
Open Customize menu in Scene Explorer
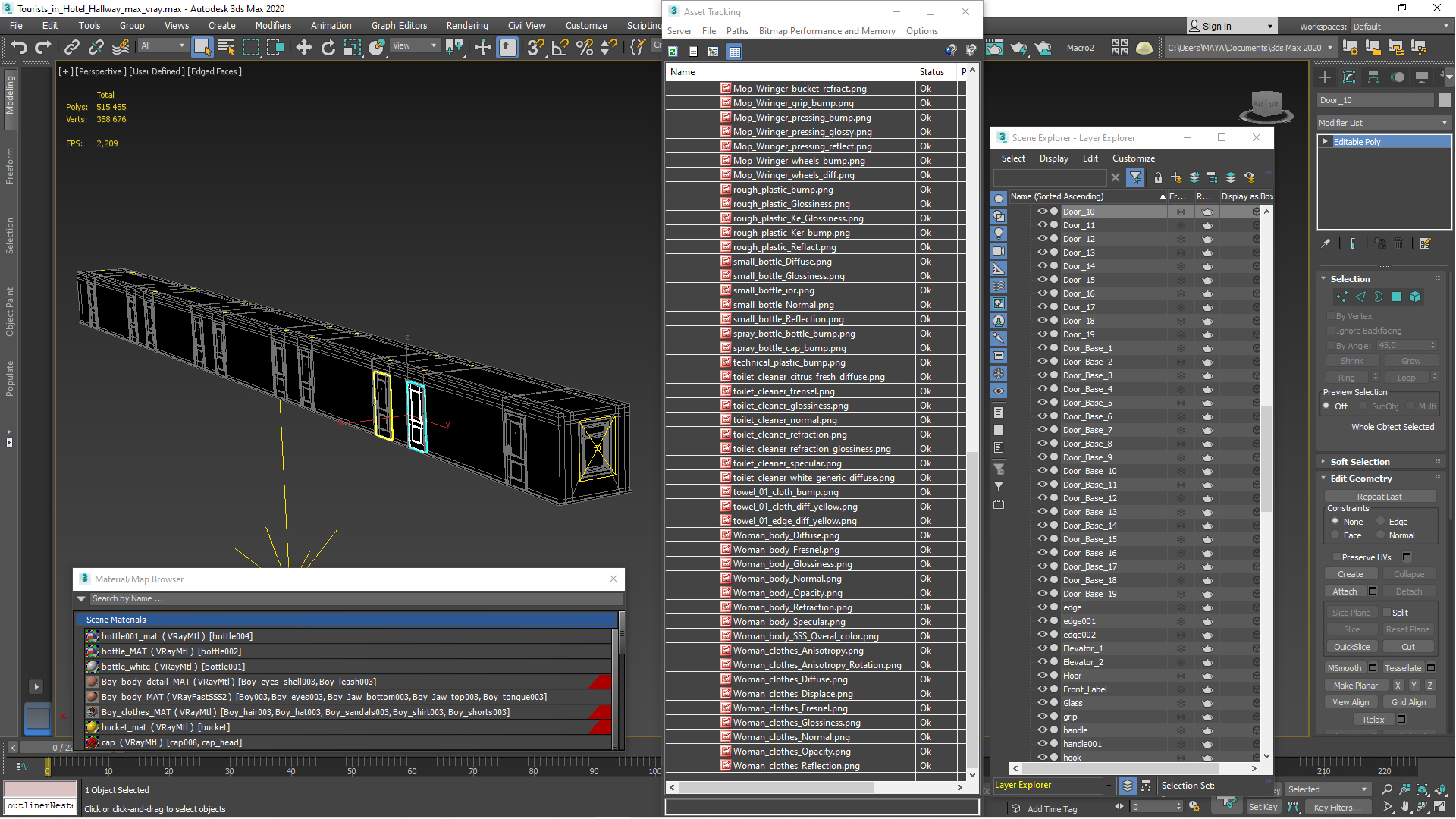click(x=1134, y=158)
